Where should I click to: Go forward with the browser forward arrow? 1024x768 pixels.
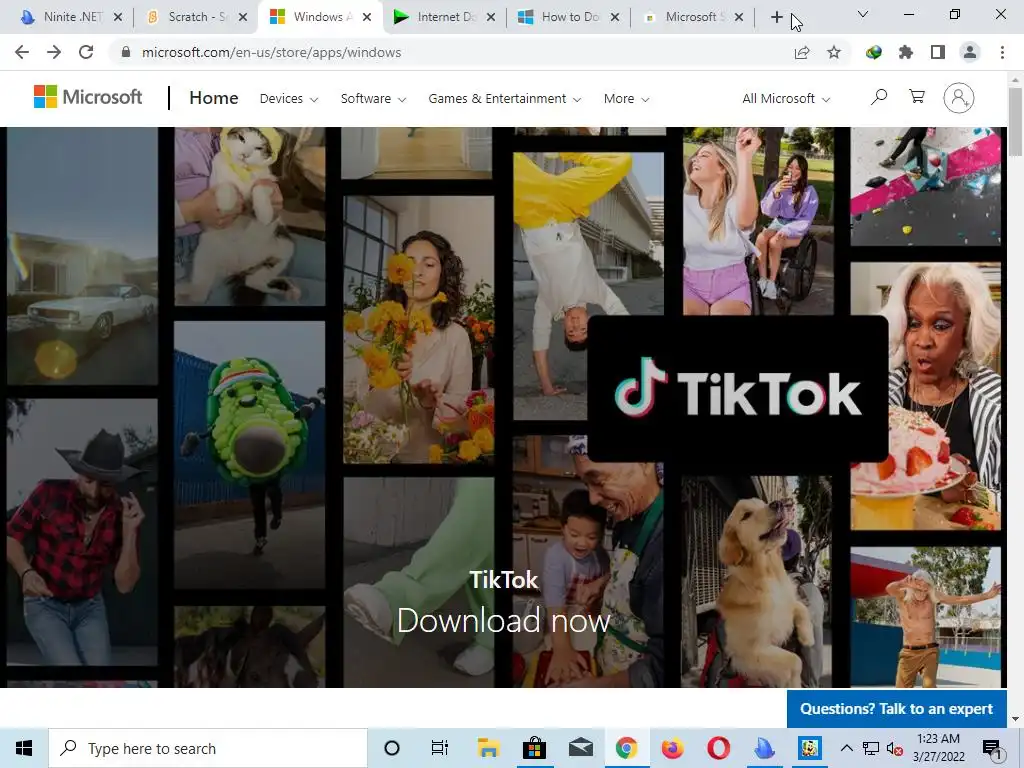[54, 52]
